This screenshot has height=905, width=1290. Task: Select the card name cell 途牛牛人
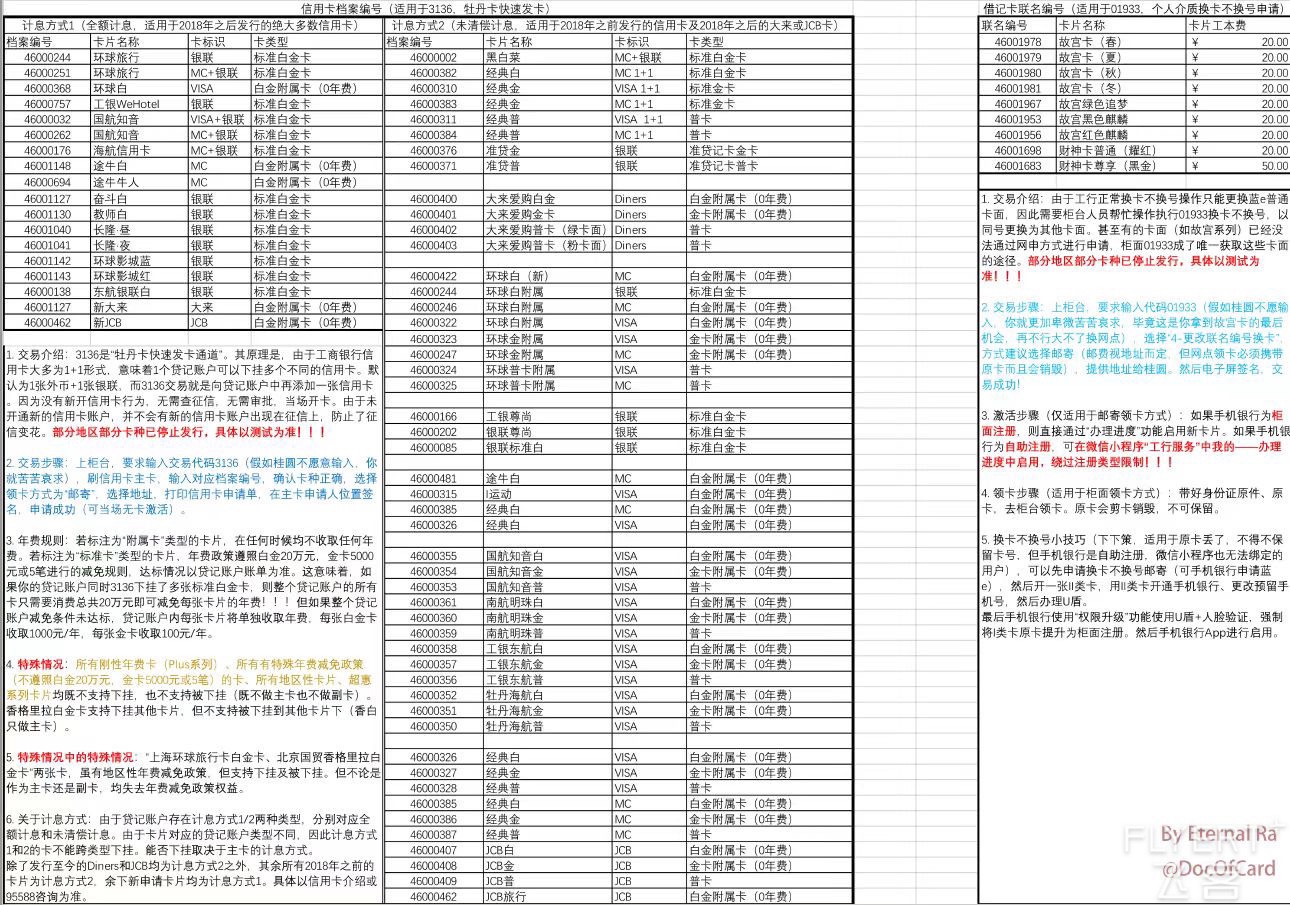[139, 183]
